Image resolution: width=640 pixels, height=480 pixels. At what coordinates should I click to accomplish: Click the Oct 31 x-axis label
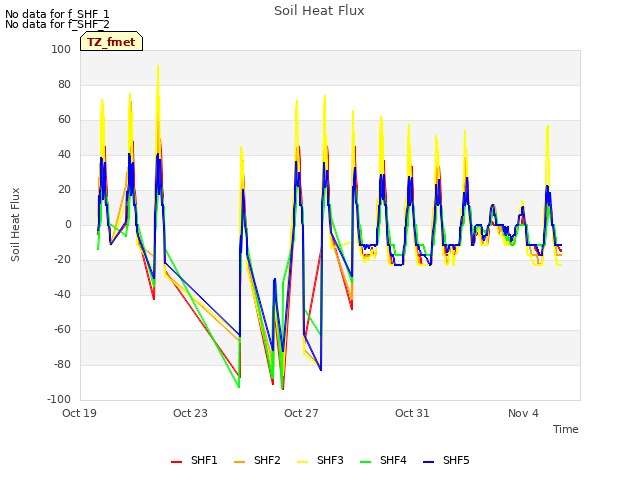click(x=412, y=413)
